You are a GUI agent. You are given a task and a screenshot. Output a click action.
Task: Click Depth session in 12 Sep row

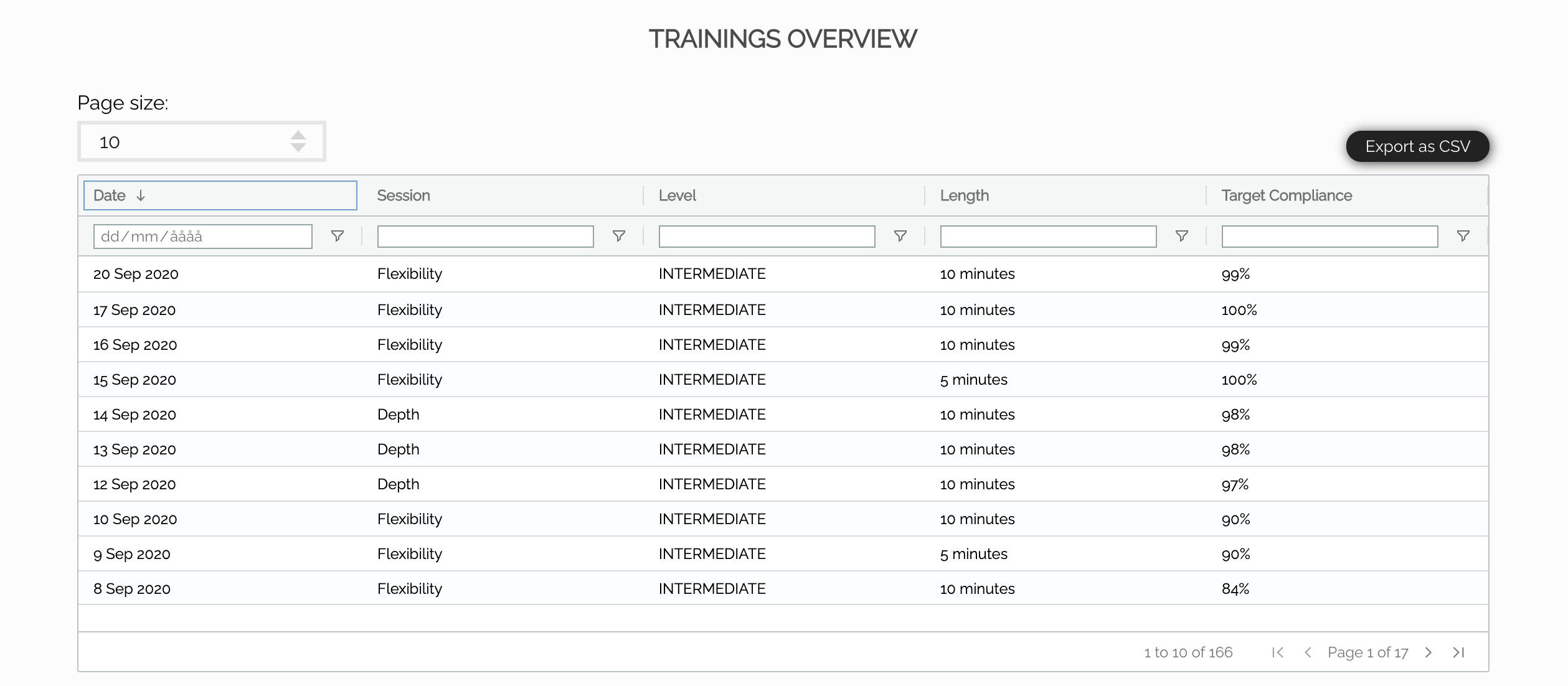click(x=399, y=484)
